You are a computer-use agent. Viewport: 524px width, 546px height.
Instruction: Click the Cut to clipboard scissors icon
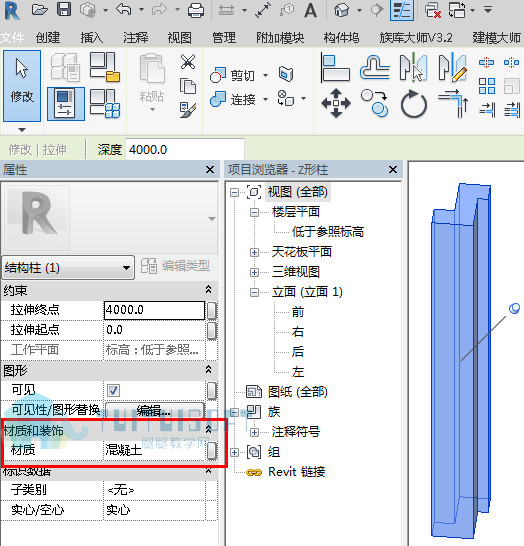click(x=188, y=62)
